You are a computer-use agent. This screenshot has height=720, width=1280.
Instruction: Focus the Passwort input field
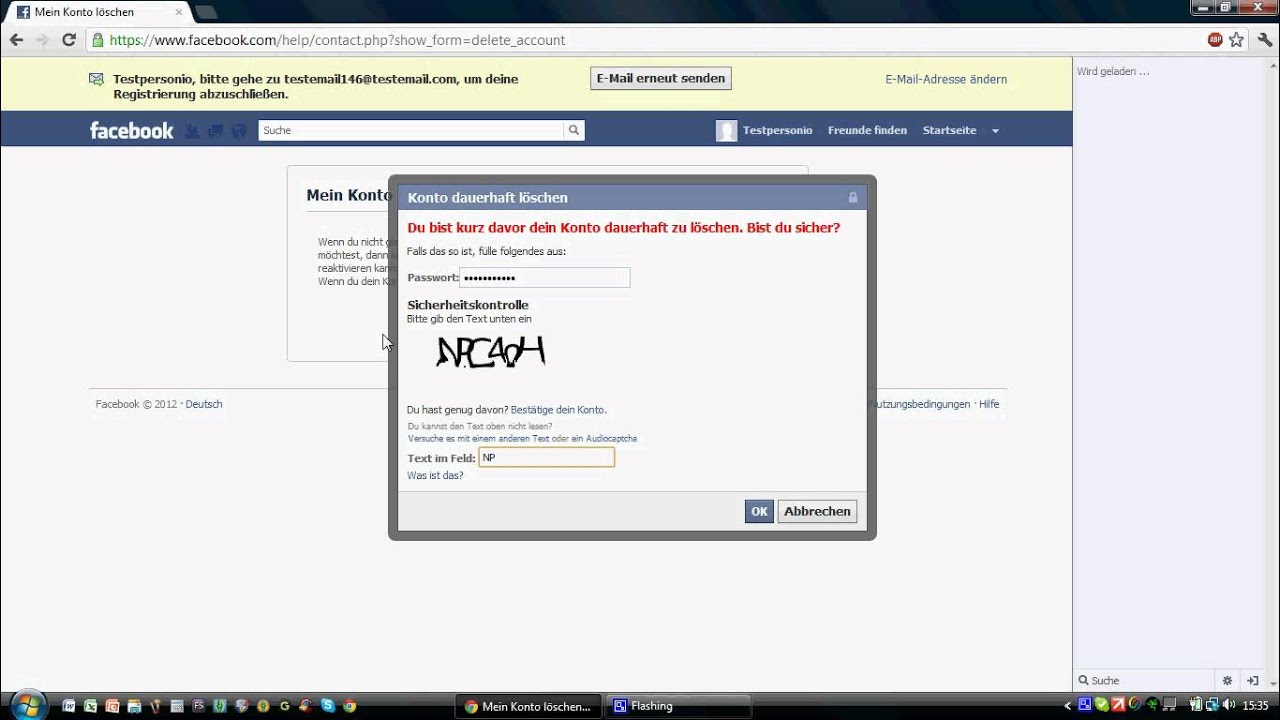pyautogui.click(x=545, y=277)
